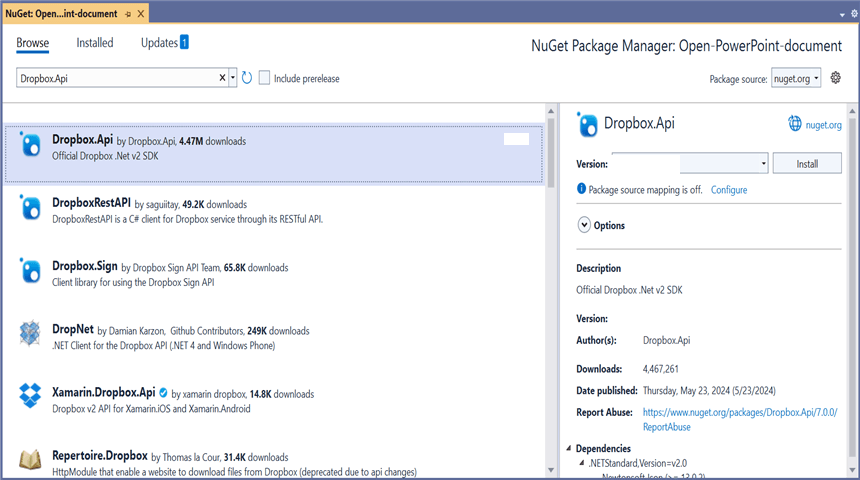Click the package list scroll up arrow
Image resolution: width=860 pixels, height=480 pixels.
tap(551, 111)
